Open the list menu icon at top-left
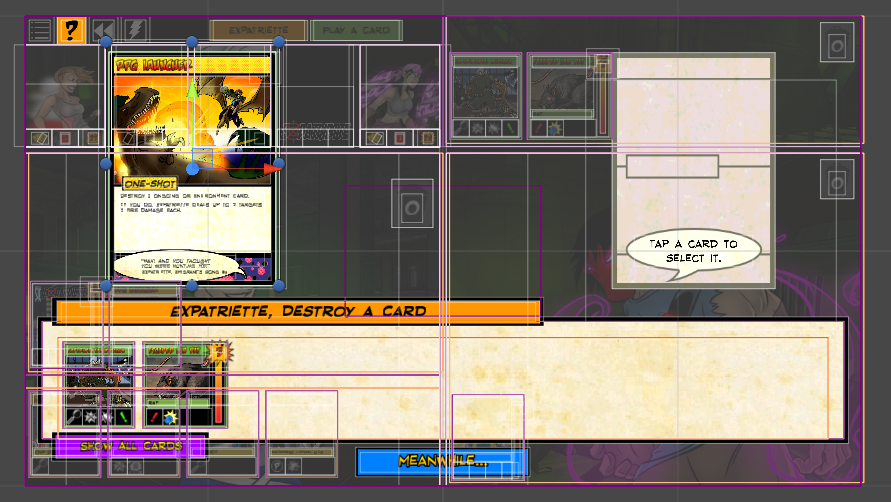Screen dimensions: 891x502 pyautogui.click(x=40, y=30)
